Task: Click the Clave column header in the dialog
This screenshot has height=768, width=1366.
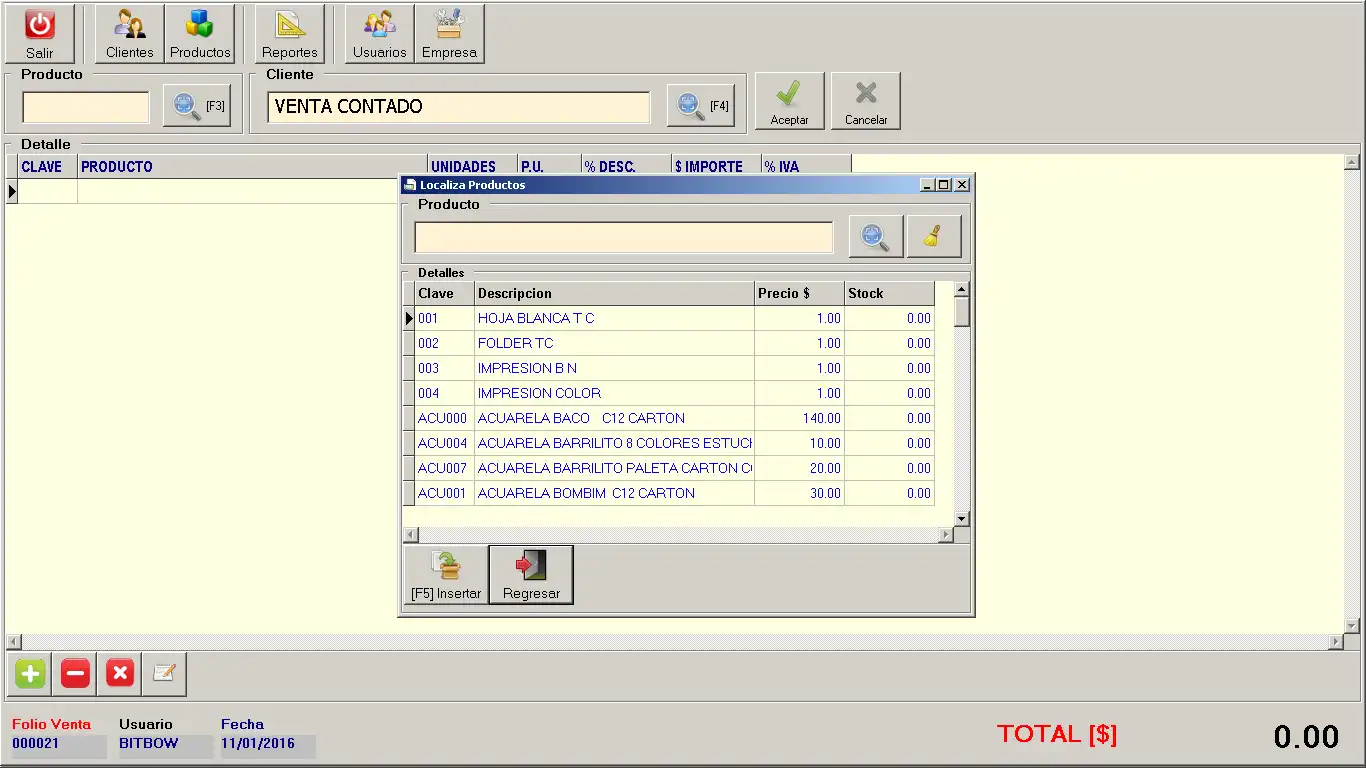Action: [x=444, y=293]
